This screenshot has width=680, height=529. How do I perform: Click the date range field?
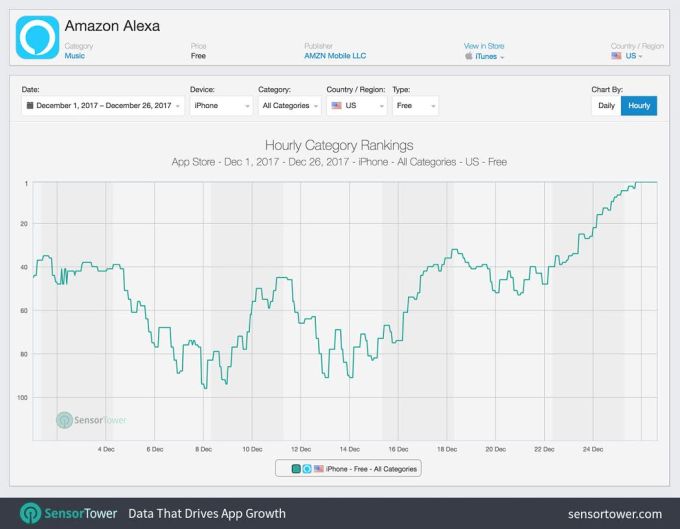point(103,105)
